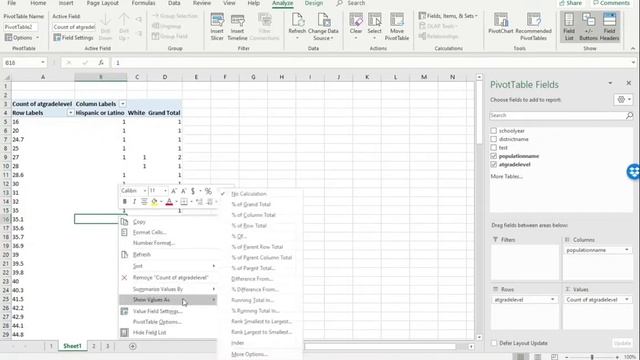Open Fields, Items, & Sets dropdown

(448, 16)
